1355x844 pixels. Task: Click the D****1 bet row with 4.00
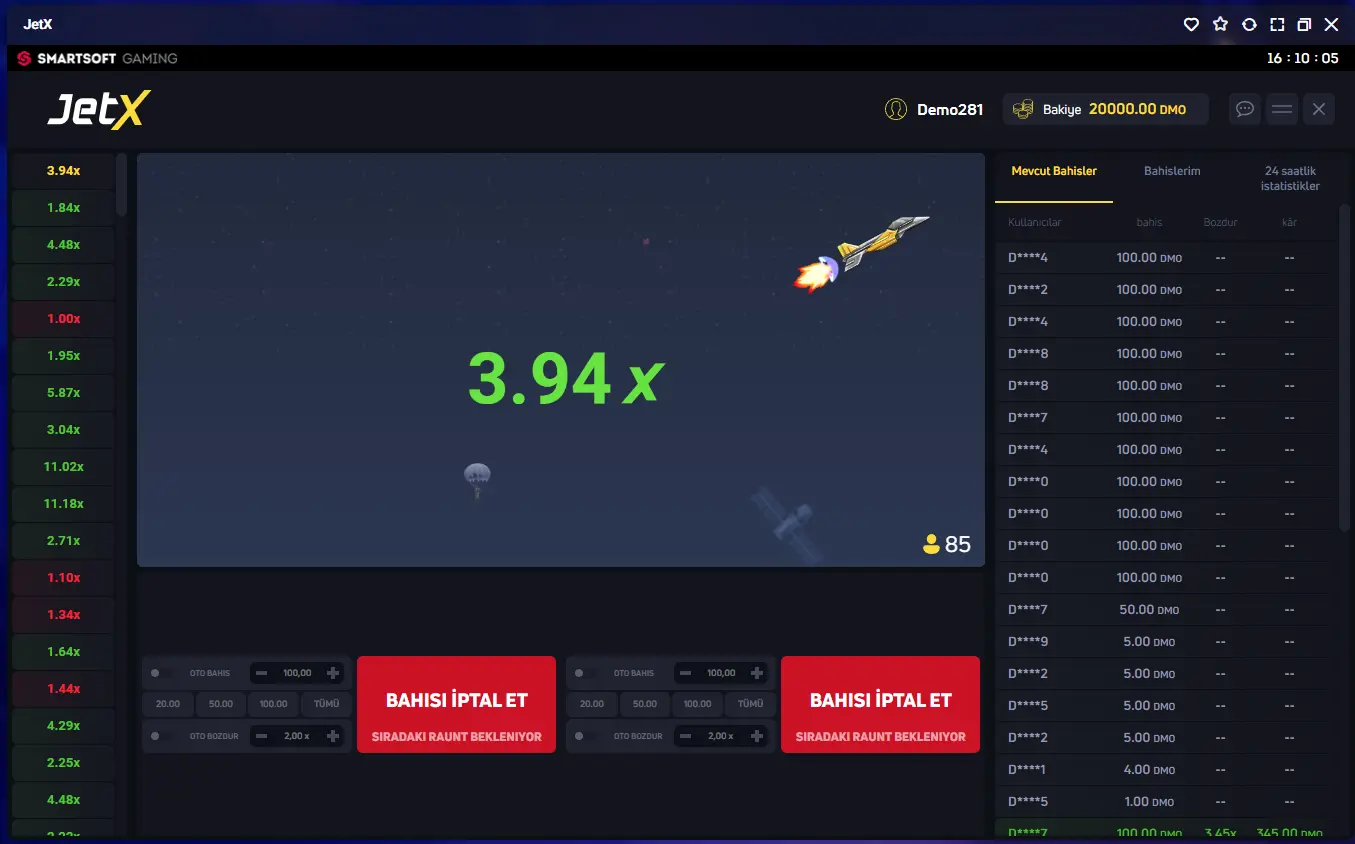click(1166, 770)
